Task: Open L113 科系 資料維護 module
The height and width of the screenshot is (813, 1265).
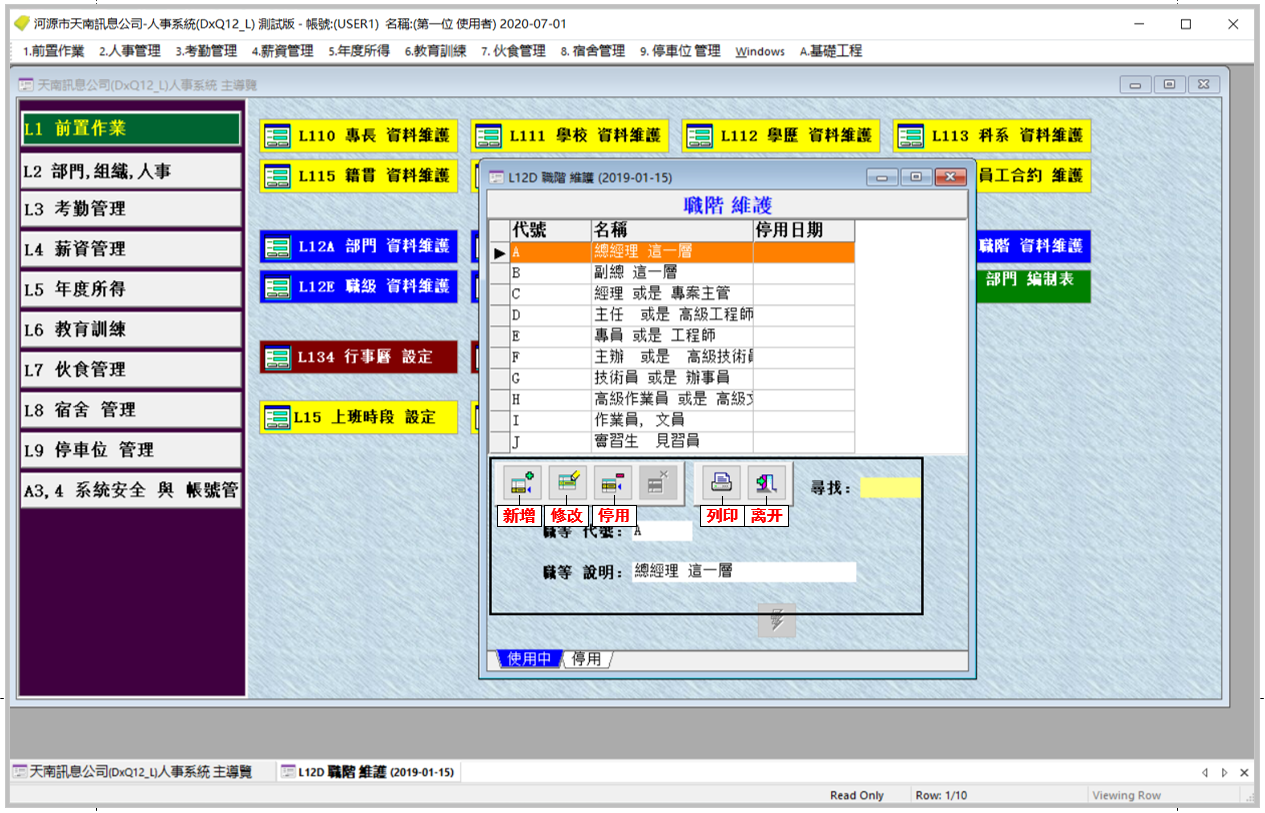Action: click(x=991, y=136)
